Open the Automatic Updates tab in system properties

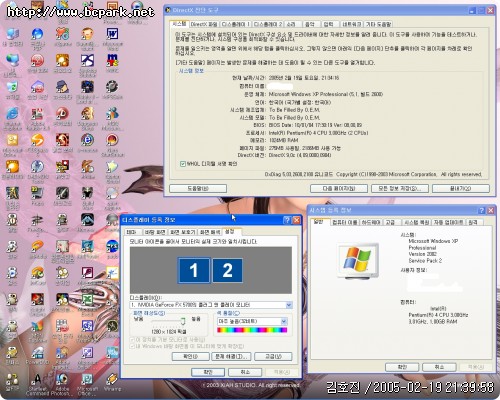448,222
